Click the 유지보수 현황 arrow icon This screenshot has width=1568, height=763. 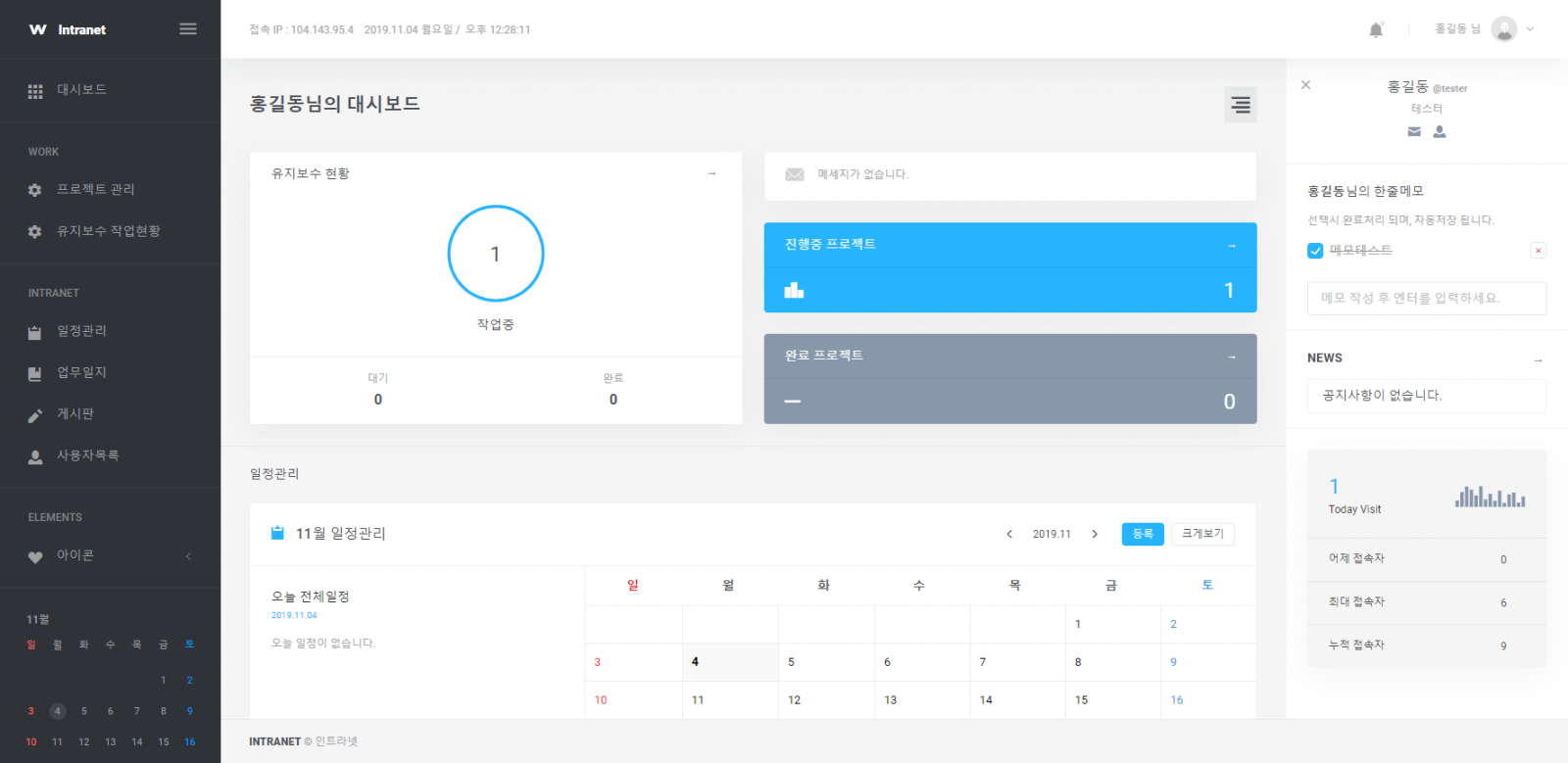click(x=711, y=173)
